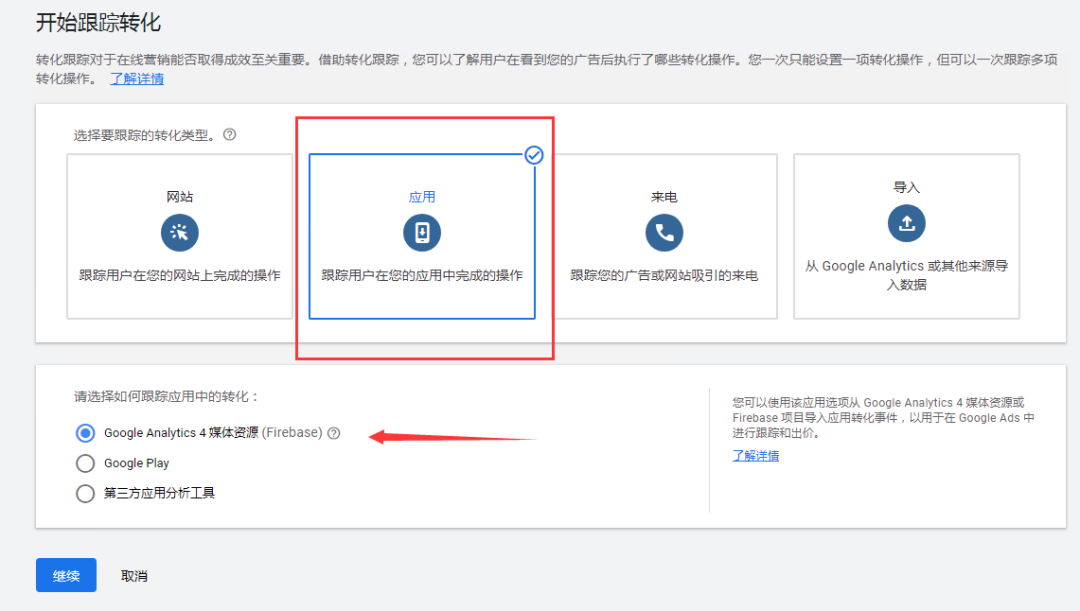The width and height of the screenshot is (1080, 611).
Task: Click the 取消 button
Action: point(134,576)
